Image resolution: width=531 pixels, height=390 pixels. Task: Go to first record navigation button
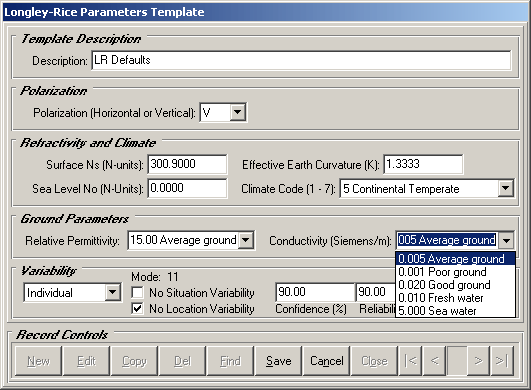point(410,361)
